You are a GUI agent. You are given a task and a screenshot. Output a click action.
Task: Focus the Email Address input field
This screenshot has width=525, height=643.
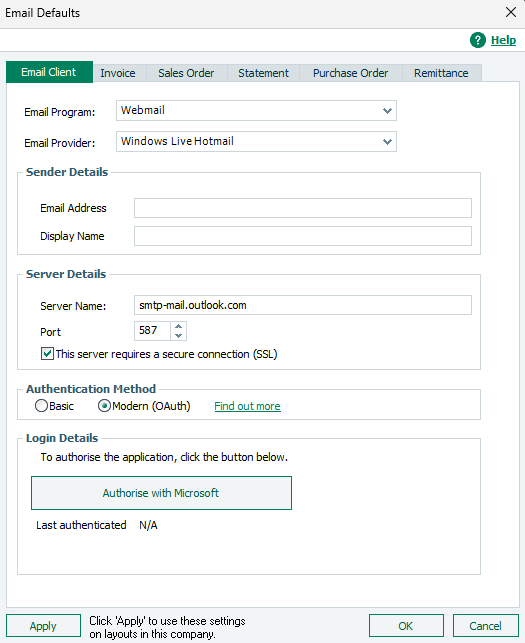[x=303, y=208]
